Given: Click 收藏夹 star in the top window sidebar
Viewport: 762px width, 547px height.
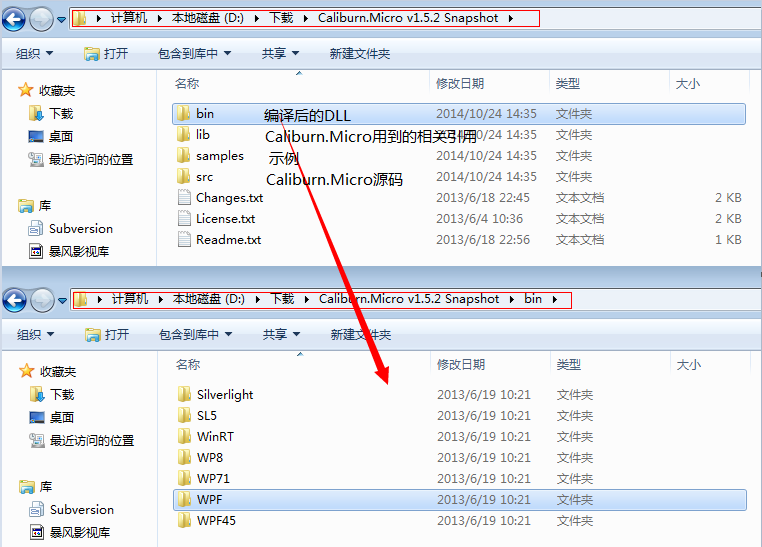Looking at the screenshot, I should [x=25, y=90].
